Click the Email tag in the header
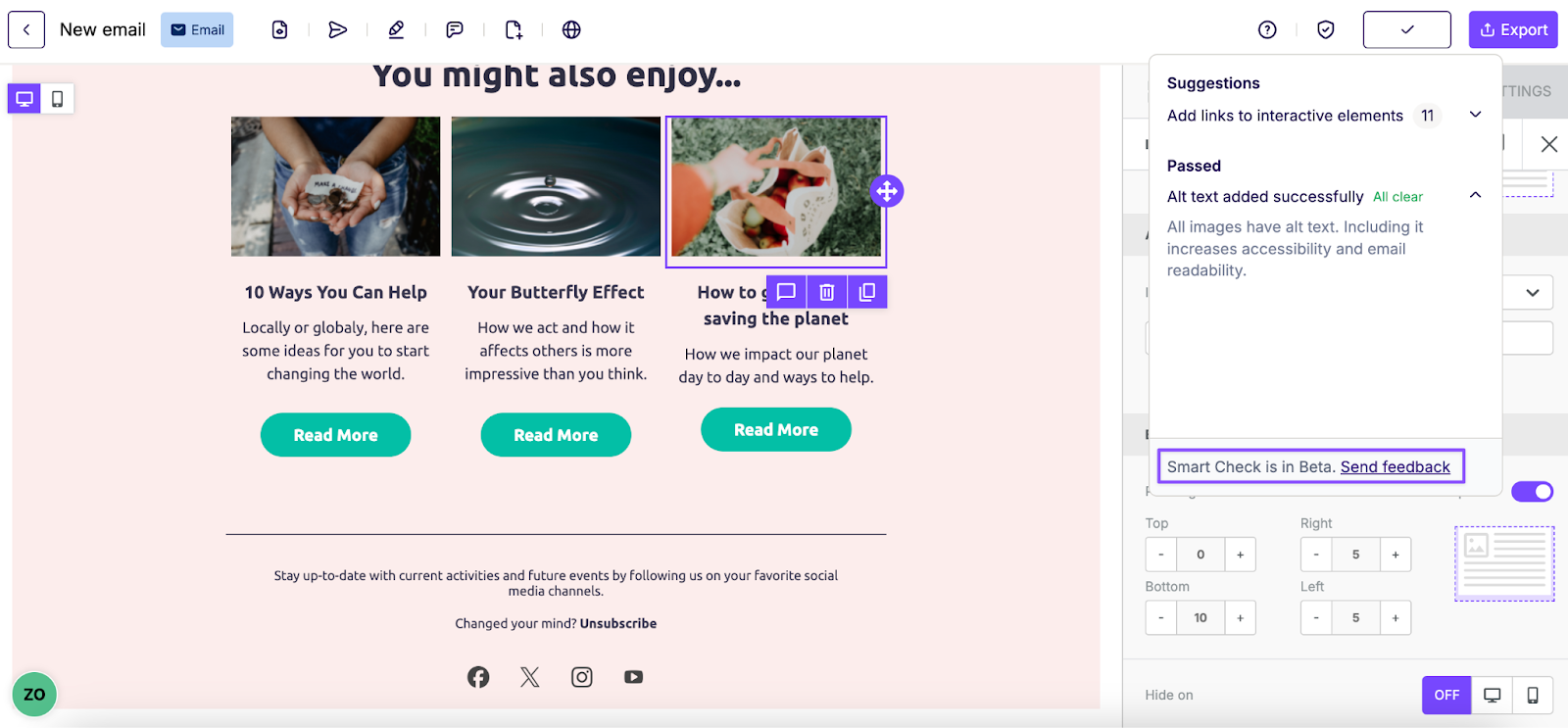1568x728 pixels. [x=197, y=29]
